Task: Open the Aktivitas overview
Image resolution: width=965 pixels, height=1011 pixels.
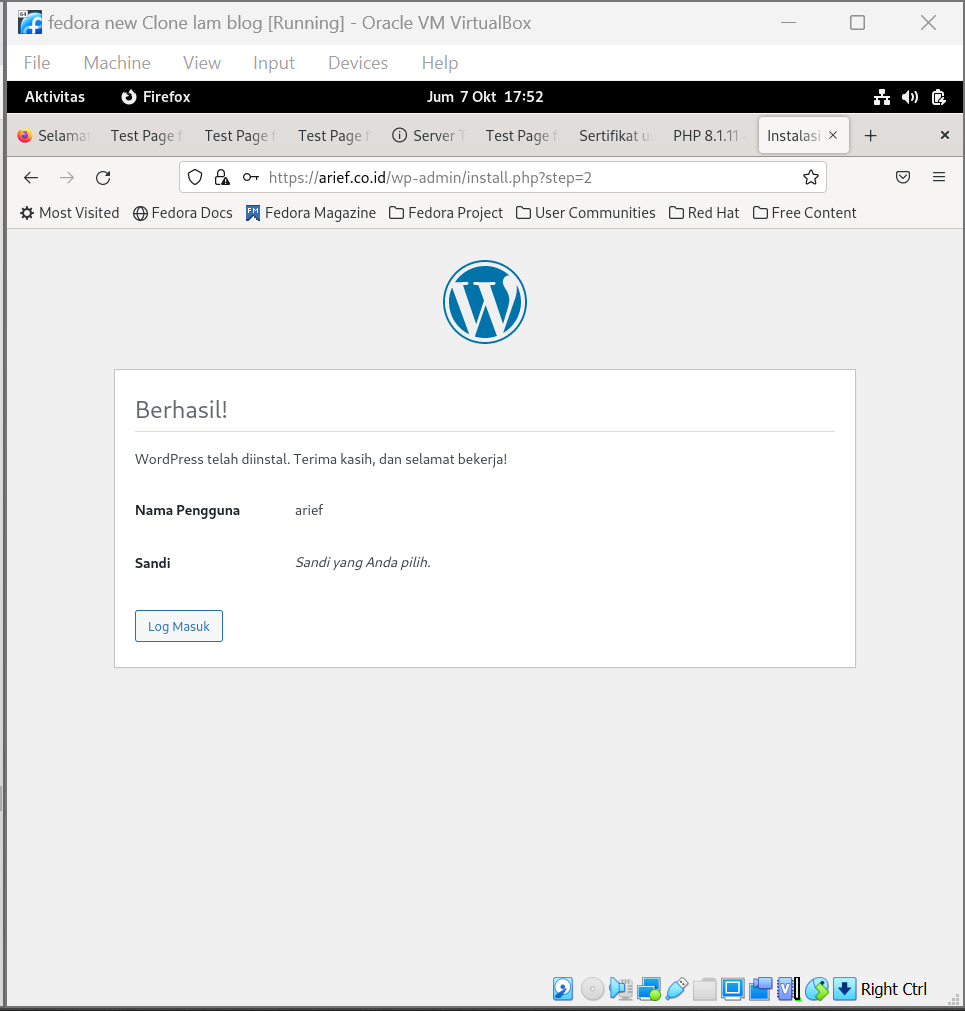Action: [x=55, y=97]
